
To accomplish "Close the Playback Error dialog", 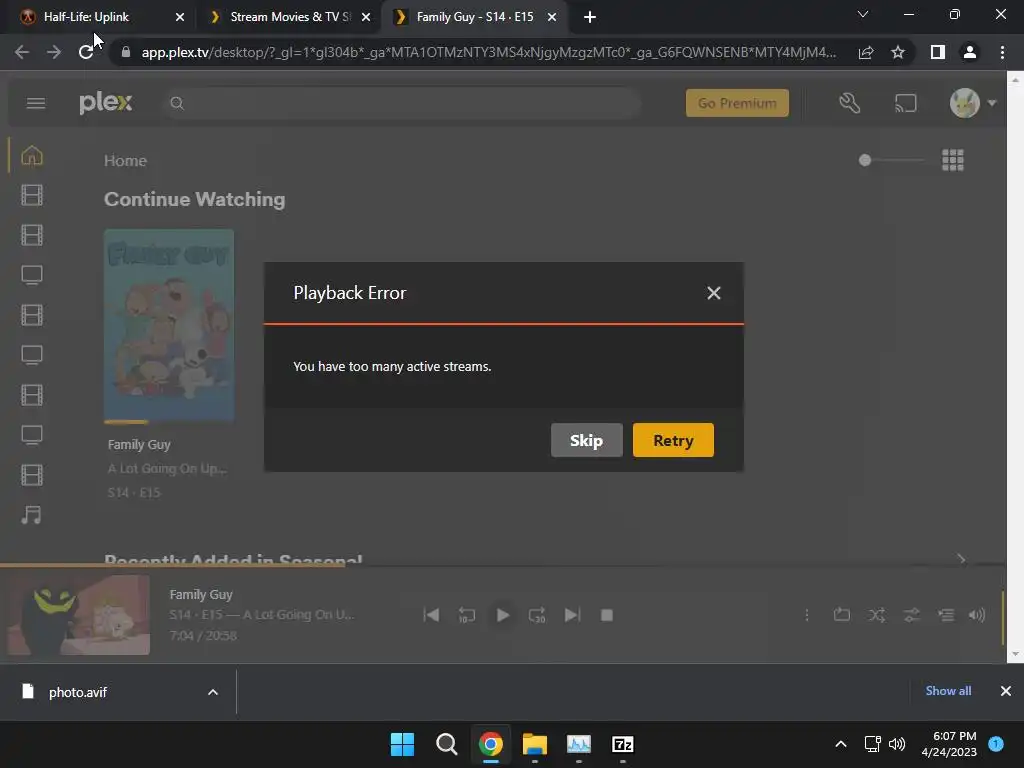I will [x=714, y=293].
